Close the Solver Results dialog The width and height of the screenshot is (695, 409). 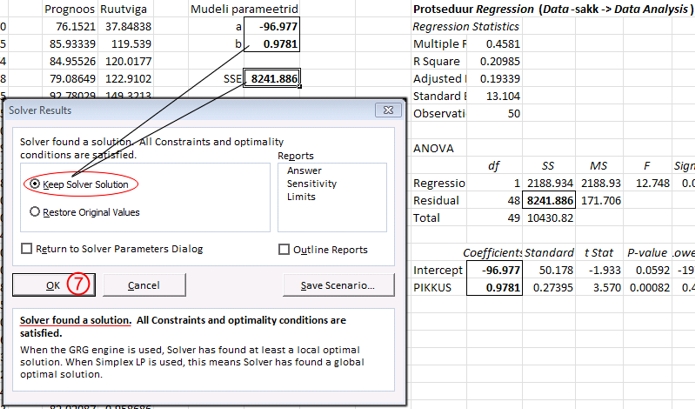(388, 110)
